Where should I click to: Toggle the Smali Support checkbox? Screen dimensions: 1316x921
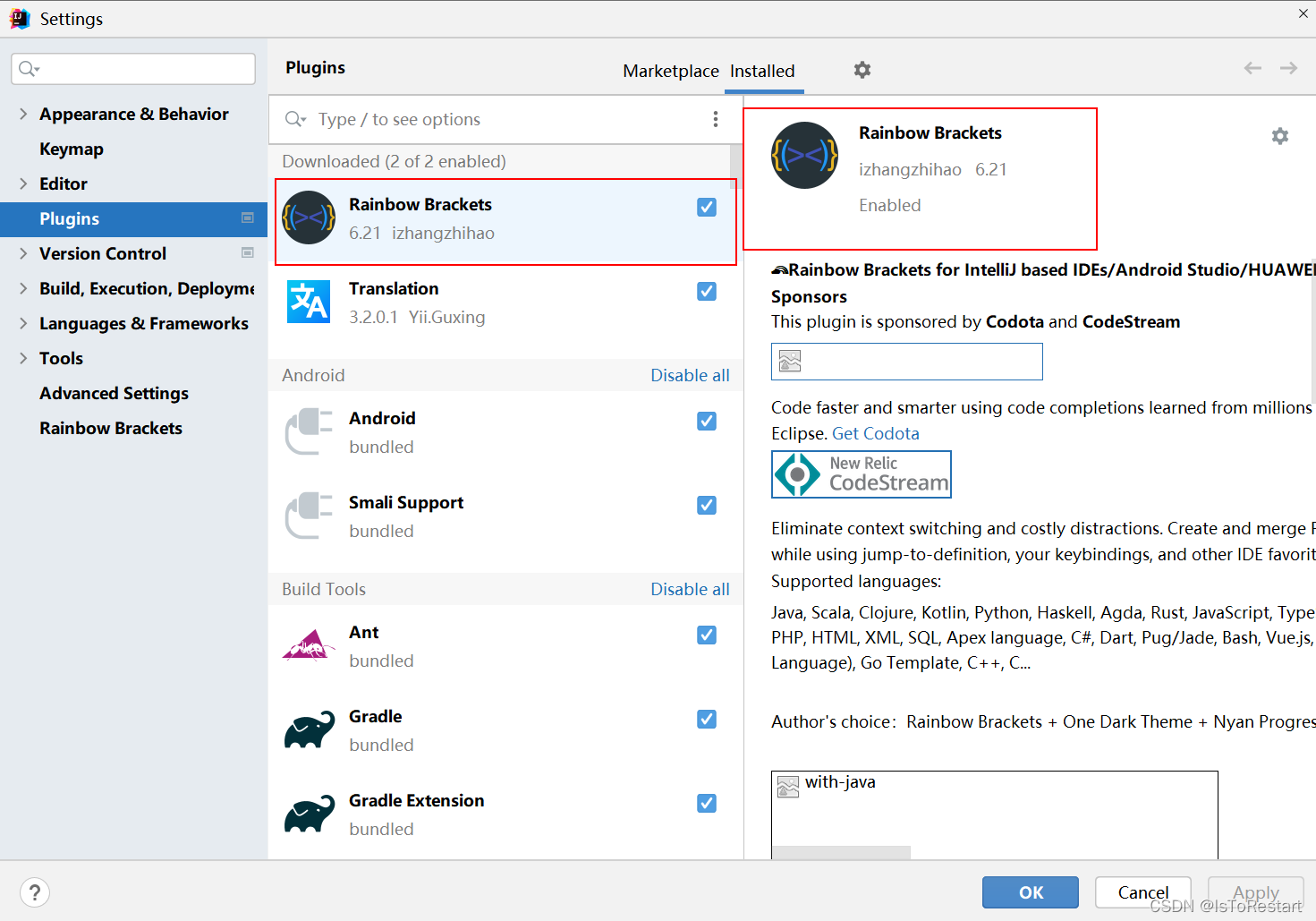pos(707,505)
